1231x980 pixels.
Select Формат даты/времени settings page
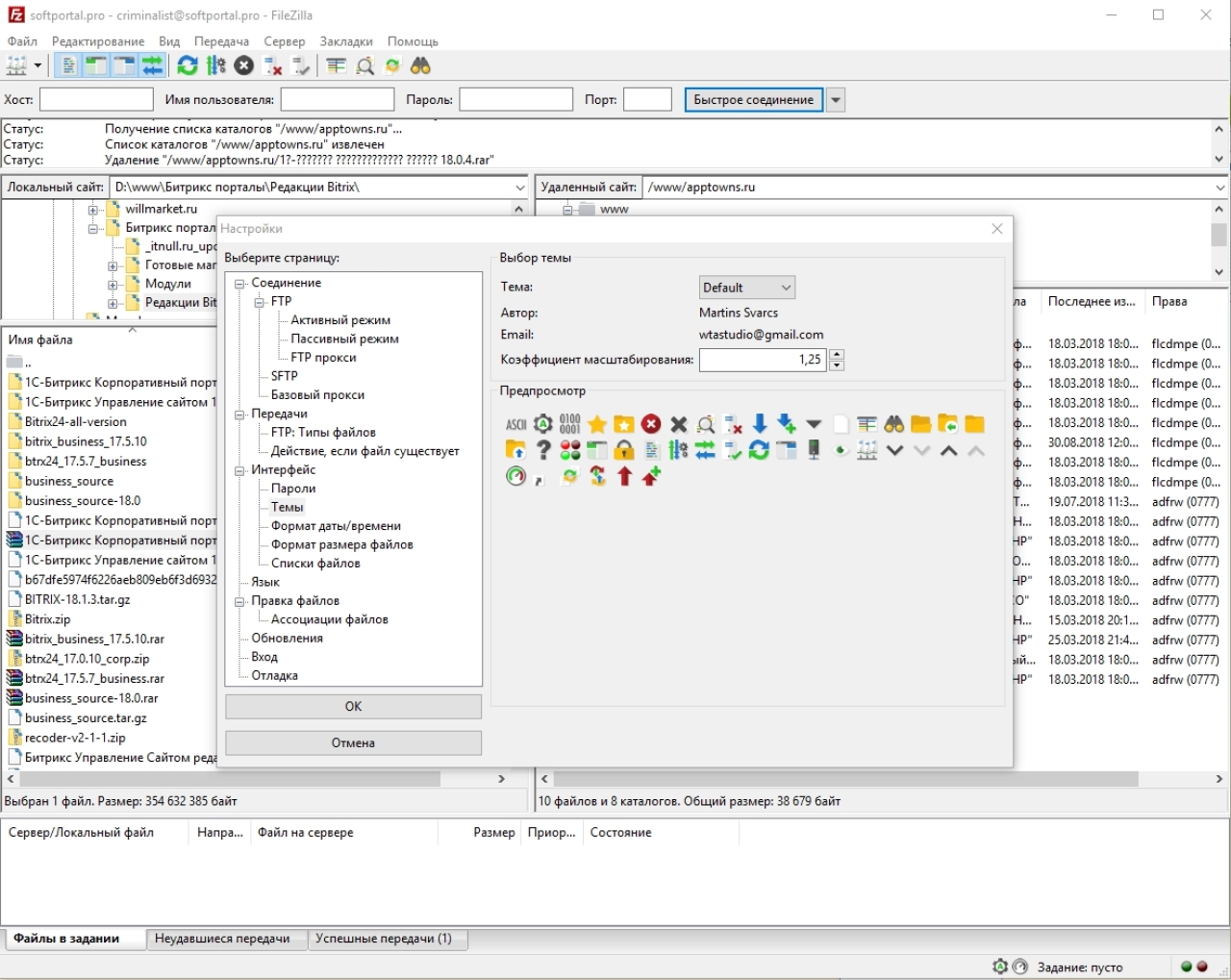coord(336,526)
